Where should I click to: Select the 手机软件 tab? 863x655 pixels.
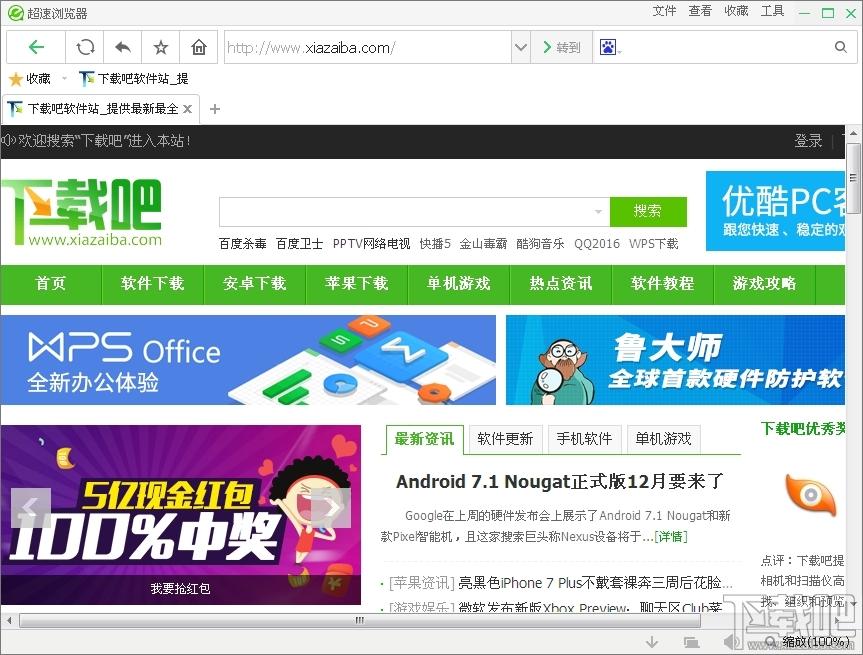click(585, 439)
